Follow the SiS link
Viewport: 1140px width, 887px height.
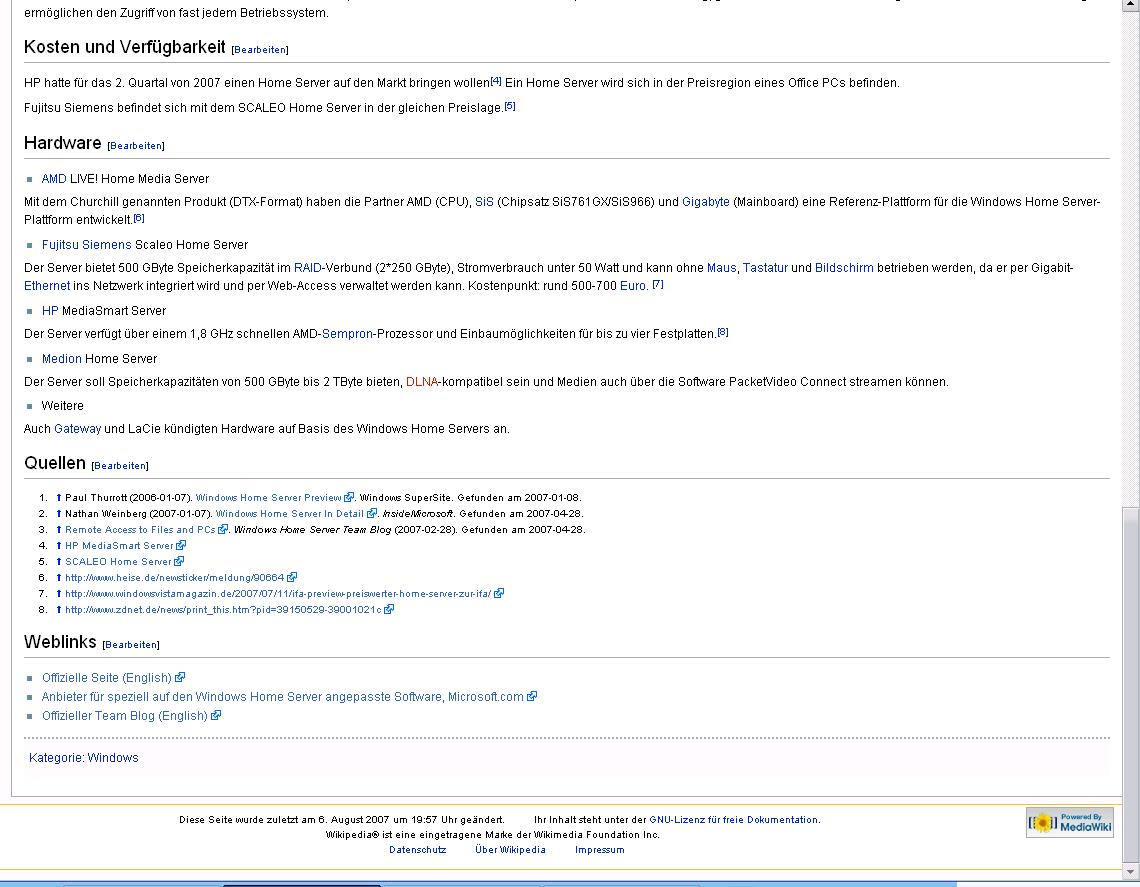484,202
